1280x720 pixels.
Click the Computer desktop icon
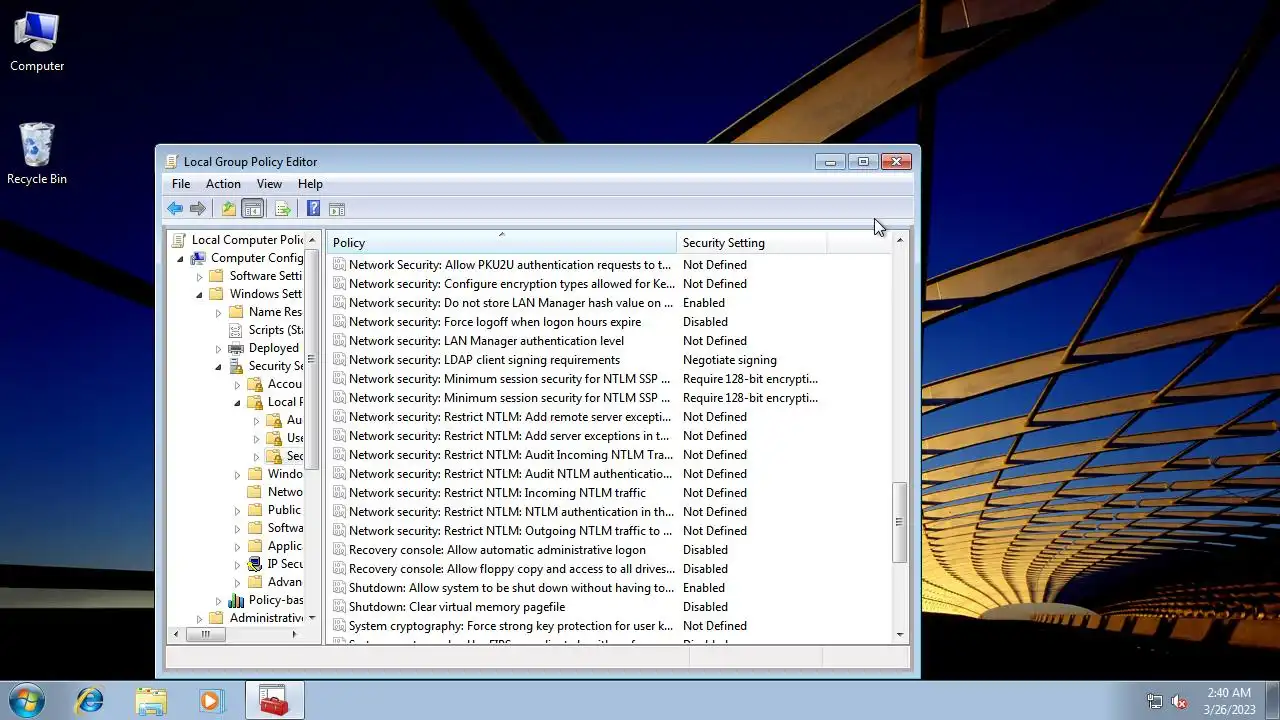pyautogui.click(x=37, y=43)
